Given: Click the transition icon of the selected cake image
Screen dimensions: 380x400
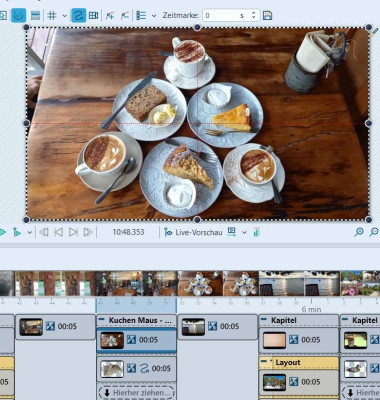Looking at the screenshot, I should pos(131,340).
